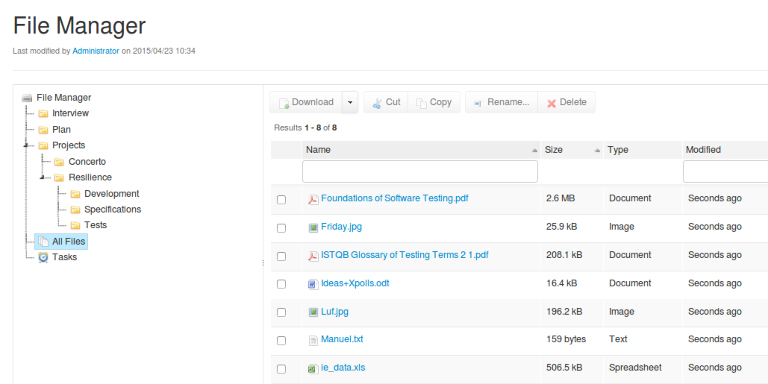Click the Tasks alarm clock icon
This screenshot has height=384, width=768.
click(43, 257)
